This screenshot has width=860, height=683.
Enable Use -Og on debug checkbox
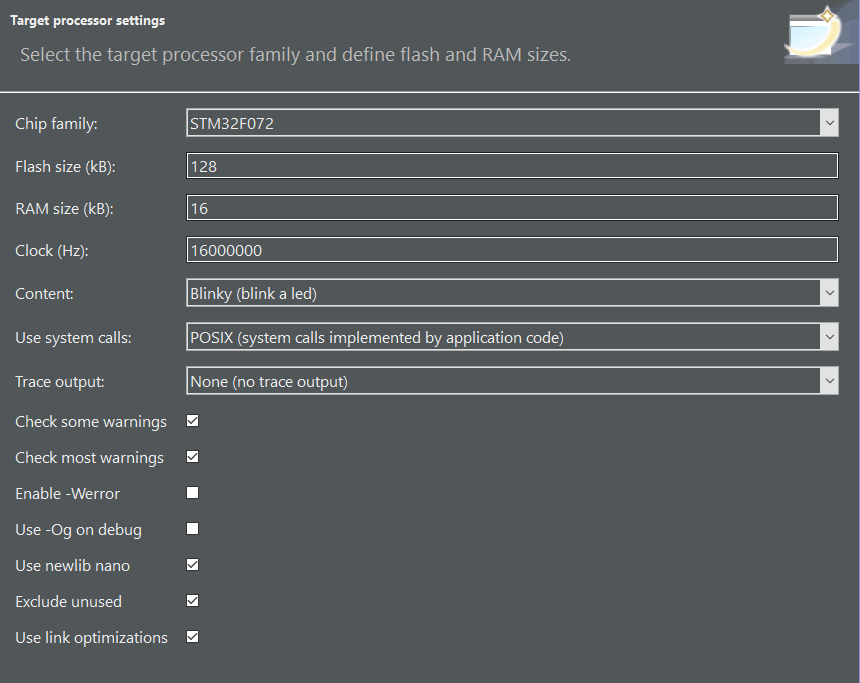(193, 529)
